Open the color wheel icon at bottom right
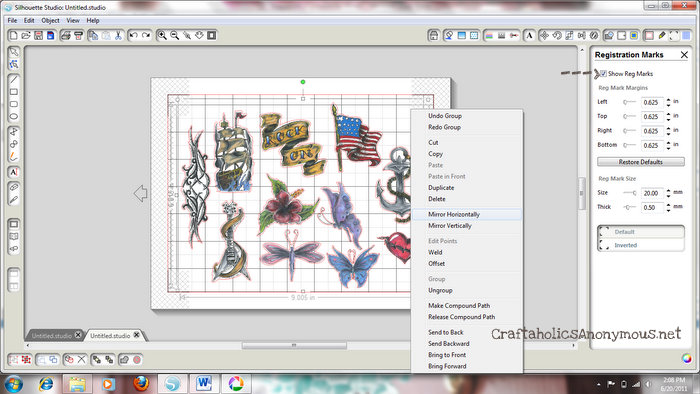700x394 pixels. (687, 359)
